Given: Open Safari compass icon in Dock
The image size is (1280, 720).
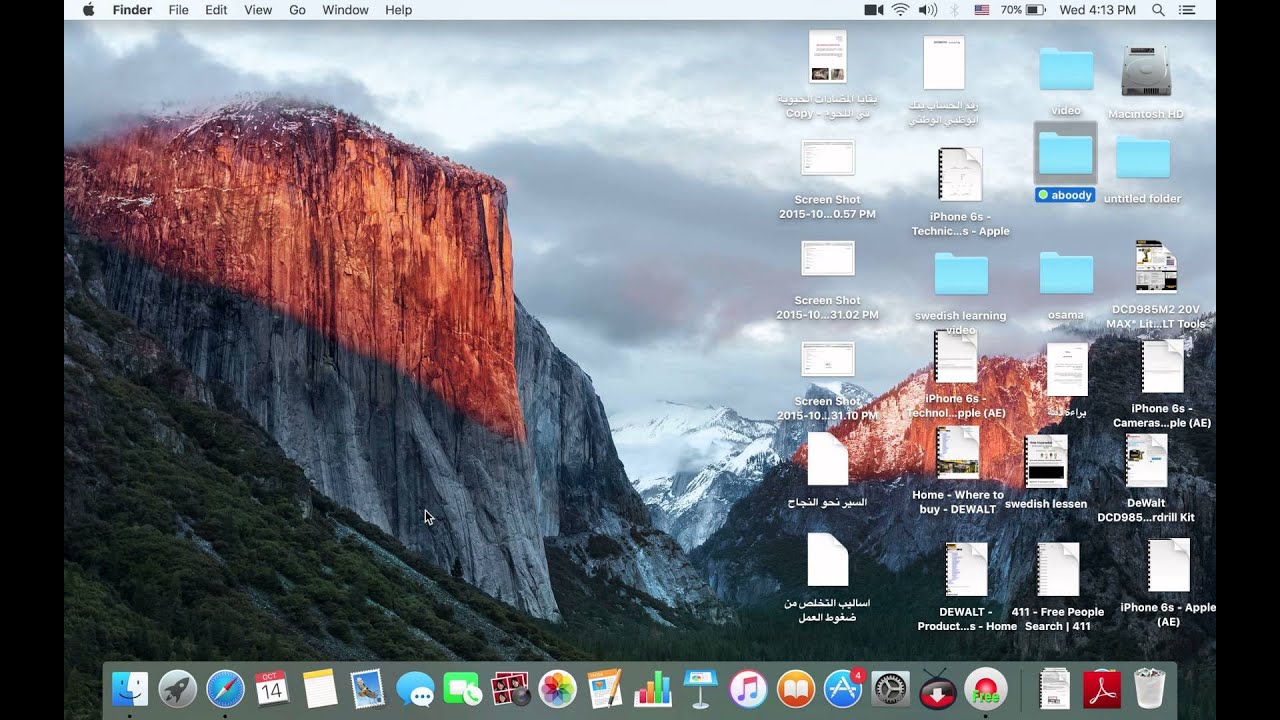Looking at the screenshot, I should click(225, 689).
